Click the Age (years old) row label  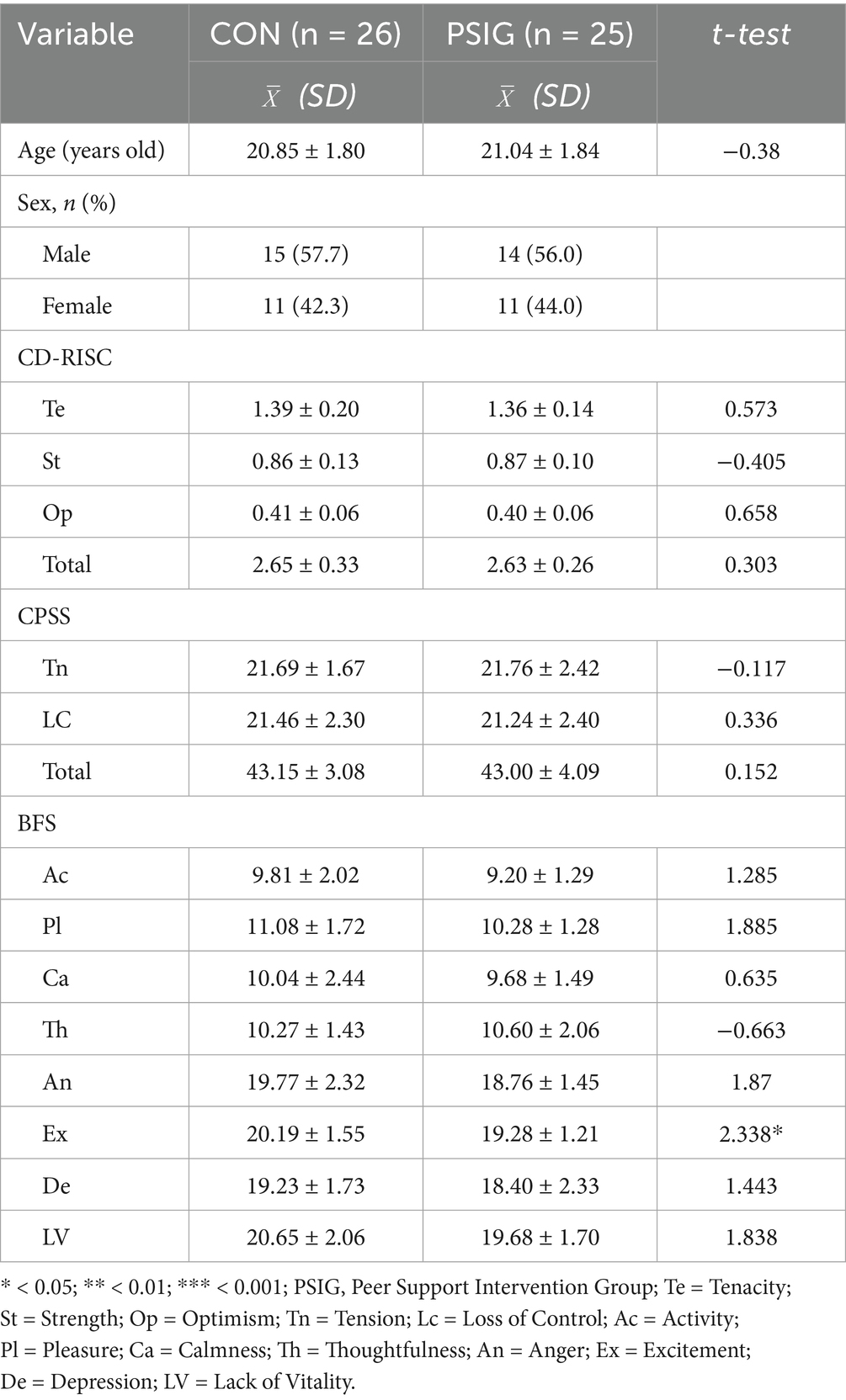pos(91,151)
